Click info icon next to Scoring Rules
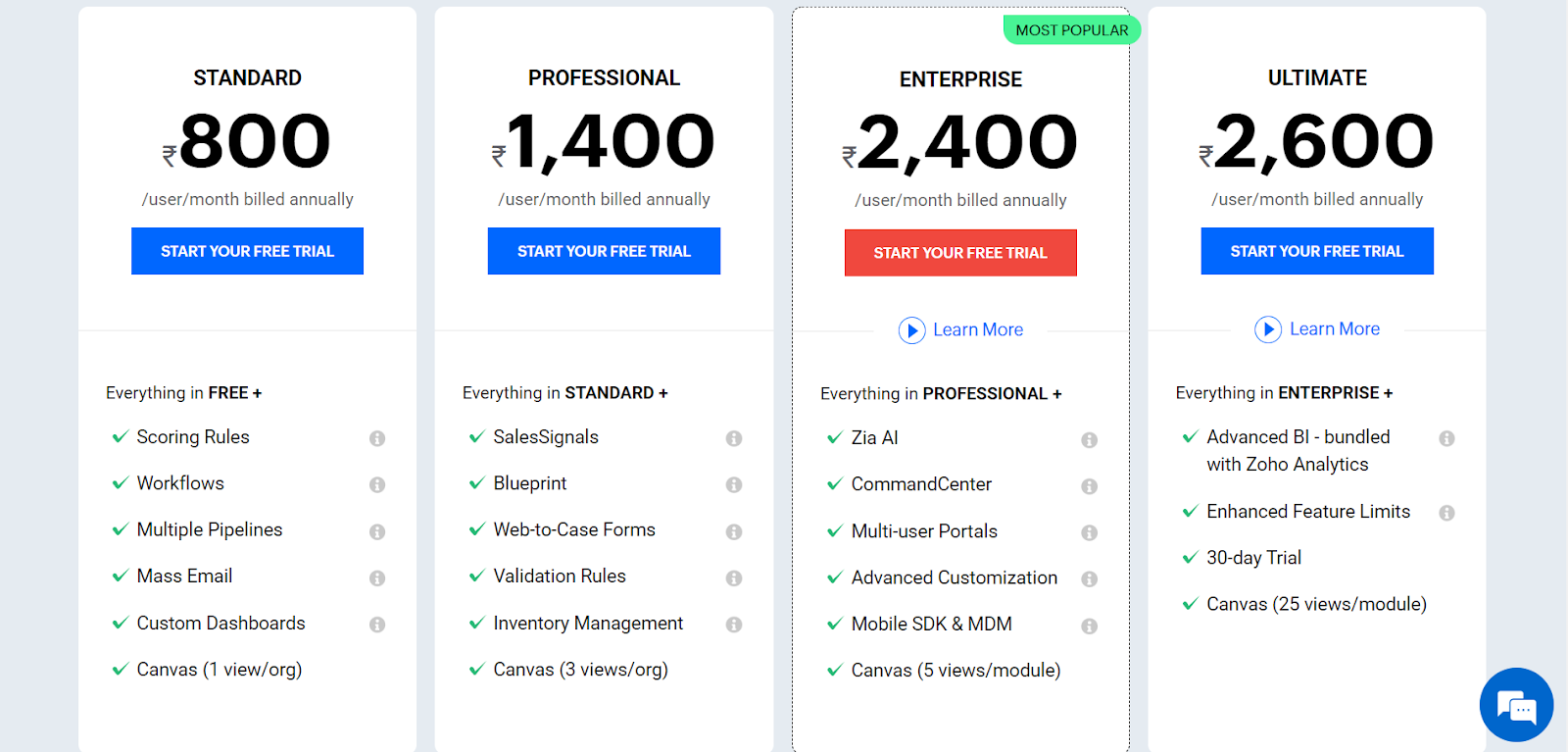The width and height of the screenshot is (1568, 752). click(377, 438)
